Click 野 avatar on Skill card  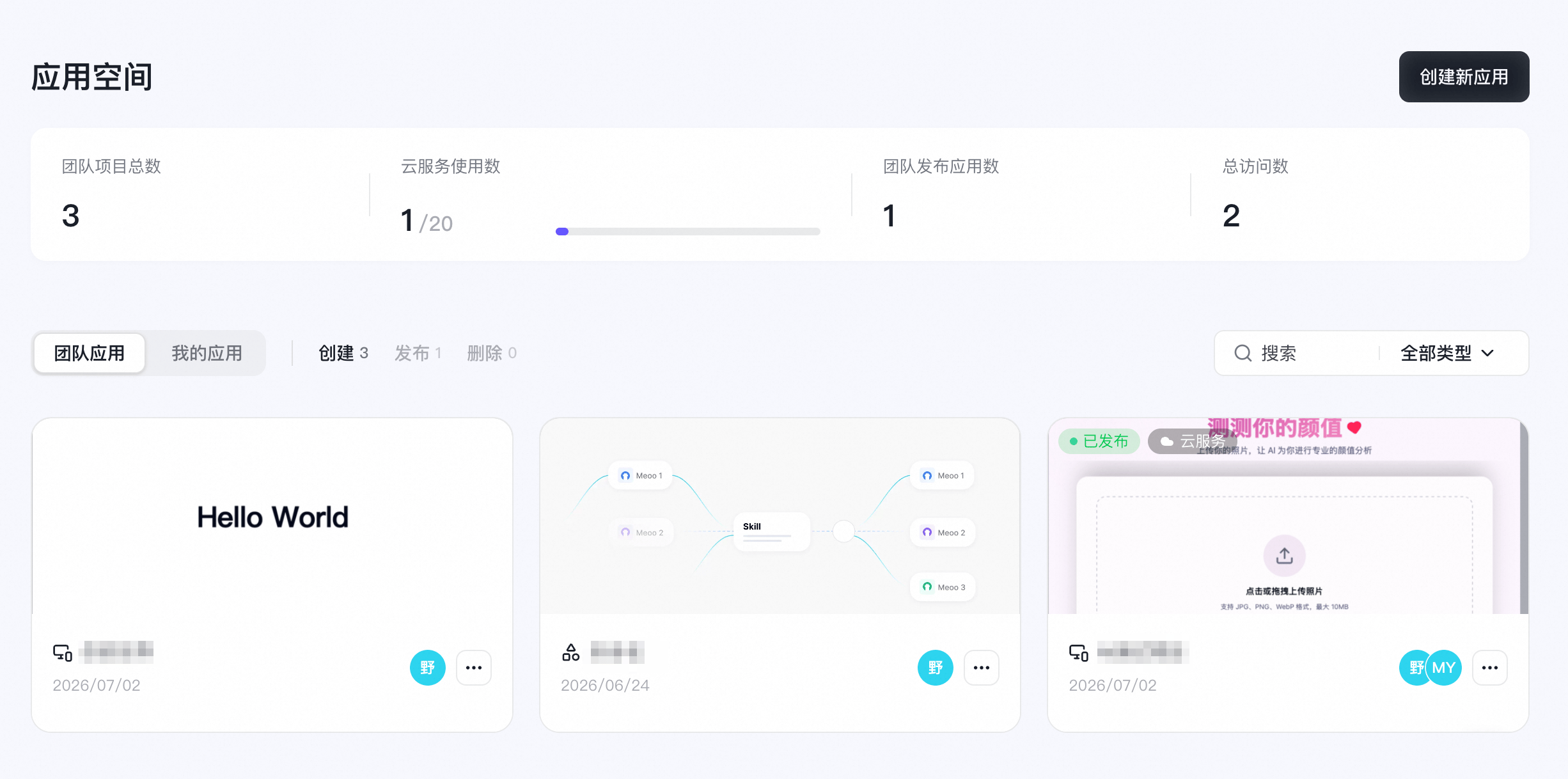click(x=936, y=668)
